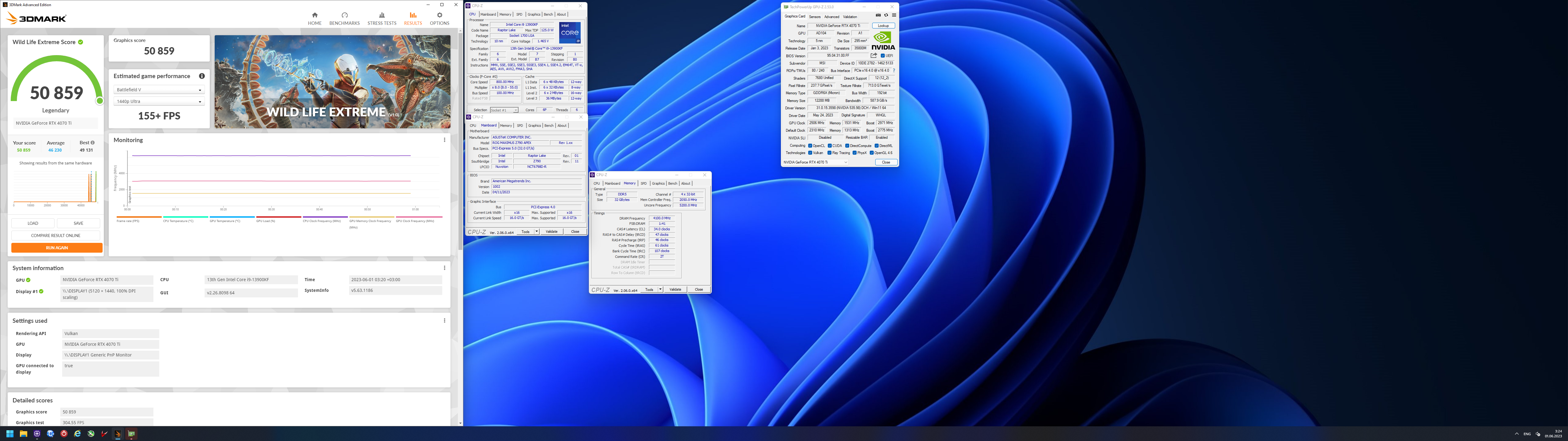Open the Settings used three-dot menu
Viewport: 1568px width, 441px height.
coord(444,320)
